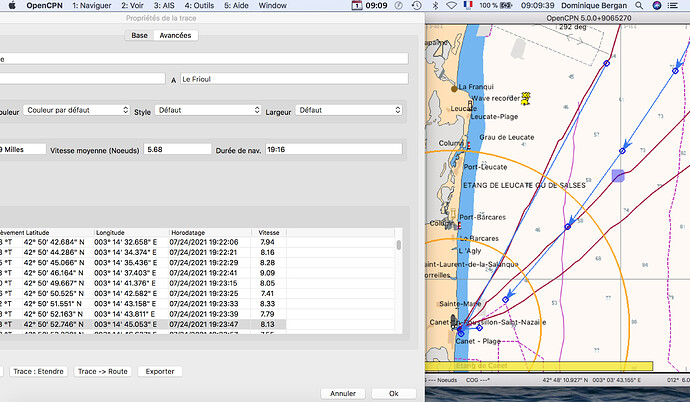The width and height of the screenshot is (690, 402).
Task: Open Notification Center list icon
Action: coord(673,5)
